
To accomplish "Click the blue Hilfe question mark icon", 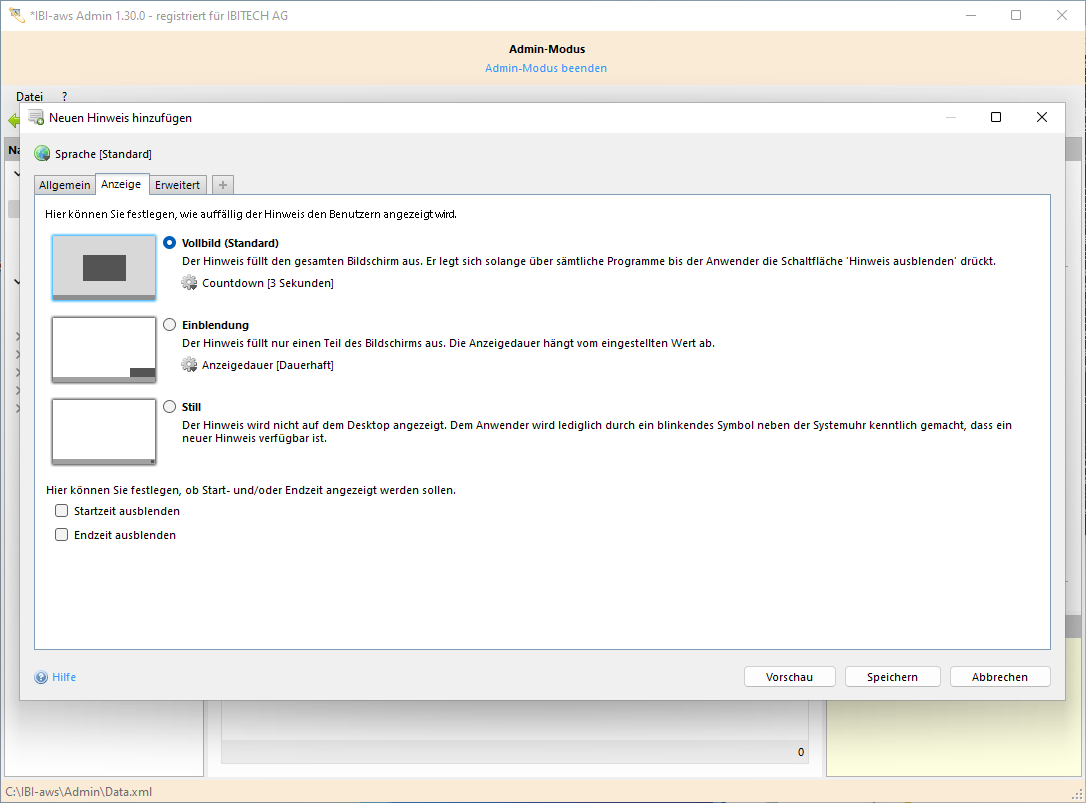I will click(x=41, y=677).
